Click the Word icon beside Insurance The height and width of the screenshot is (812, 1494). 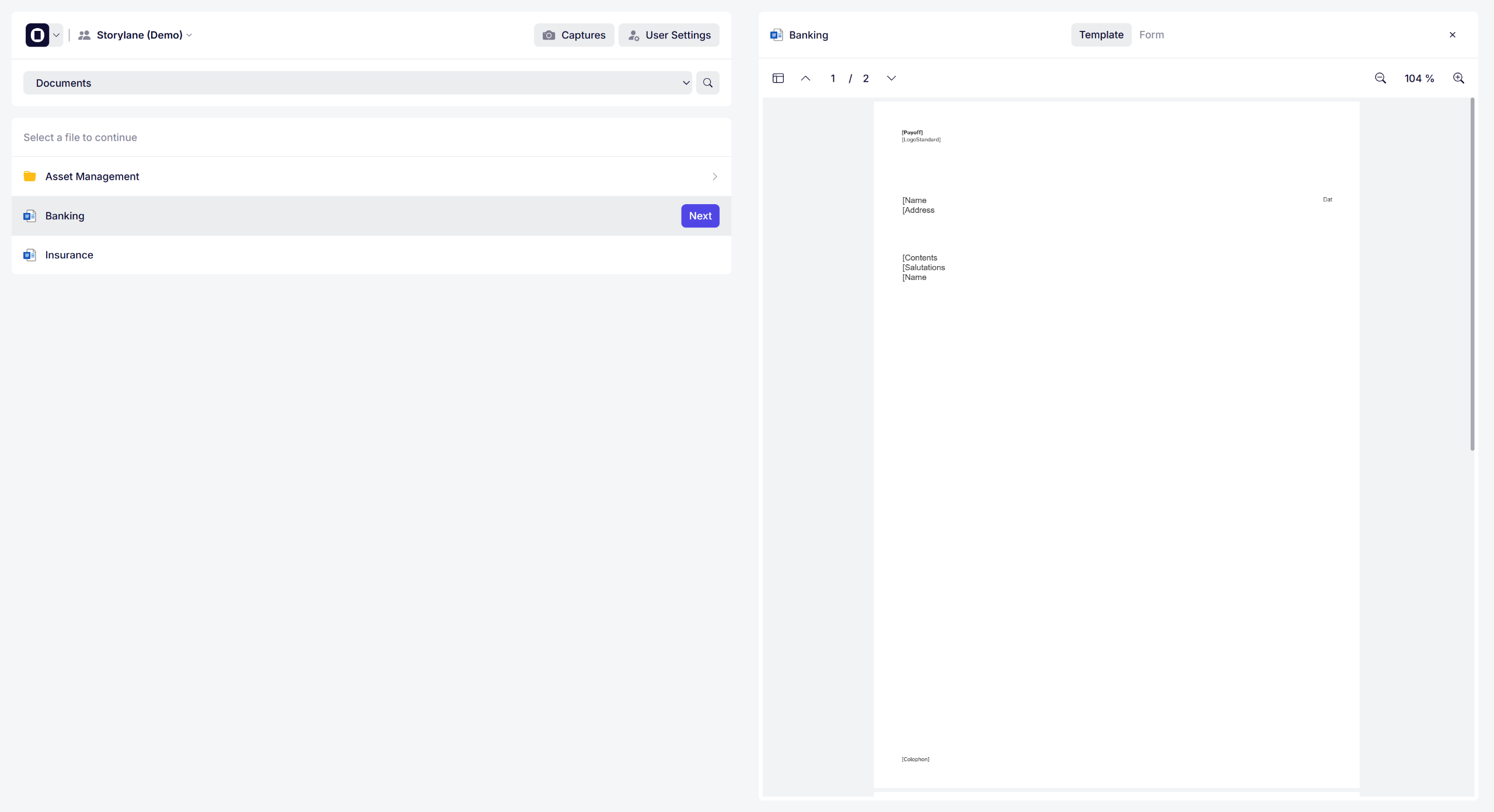click(x=29, y=255)
